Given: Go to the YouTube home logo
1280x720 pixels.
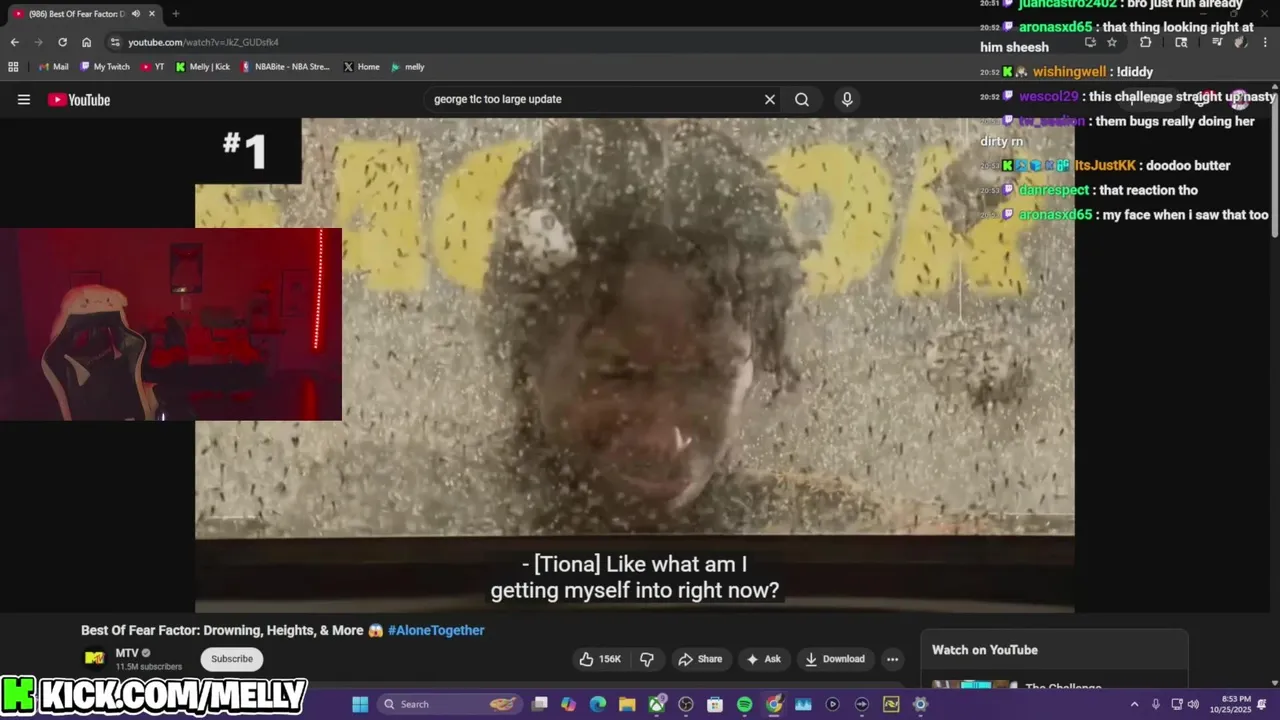Looking at the screenshot, I should point(79,99).
